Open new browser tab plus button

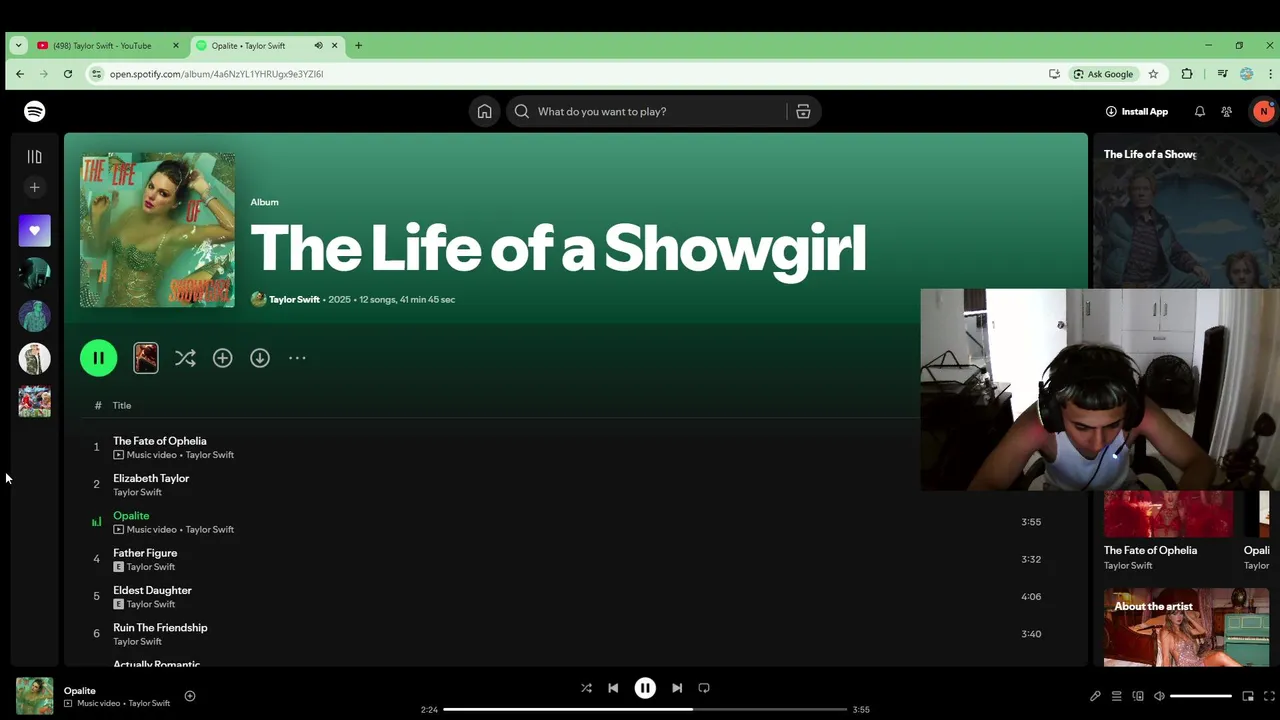pyautogui.click(x=359, y=45)
